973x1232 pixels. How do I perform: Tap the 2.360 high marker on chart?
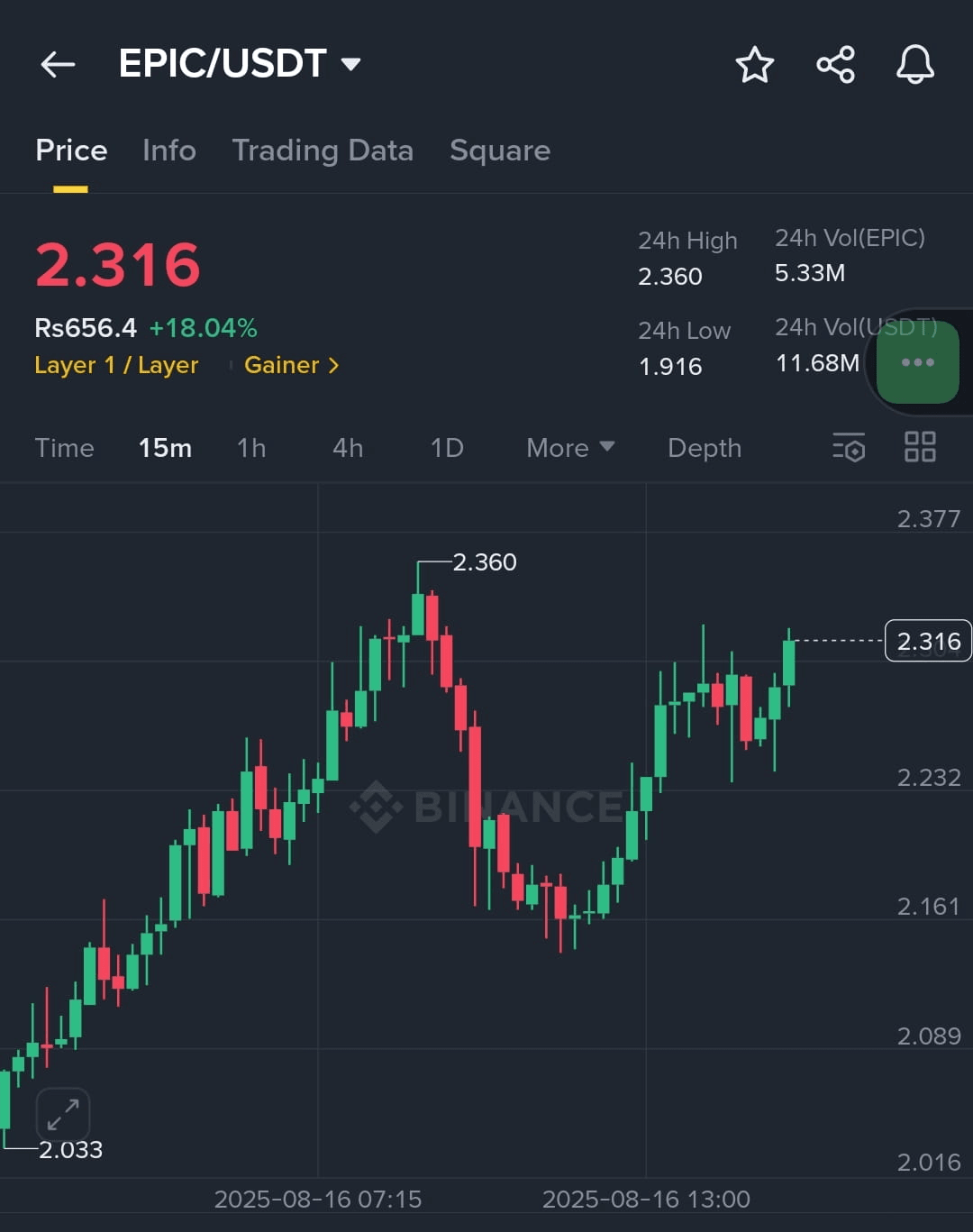(x=485, y=562)
